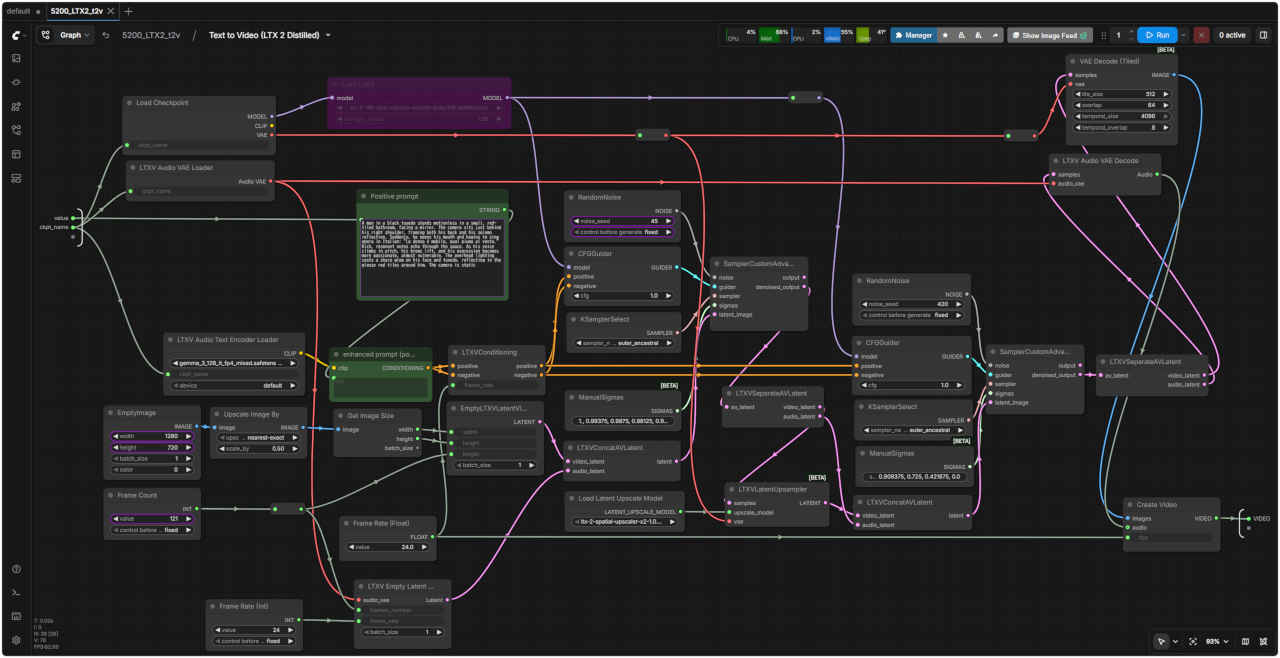
Task: Increase noise_seed 45 with right arrow
Action: click(x=669, y=221)
